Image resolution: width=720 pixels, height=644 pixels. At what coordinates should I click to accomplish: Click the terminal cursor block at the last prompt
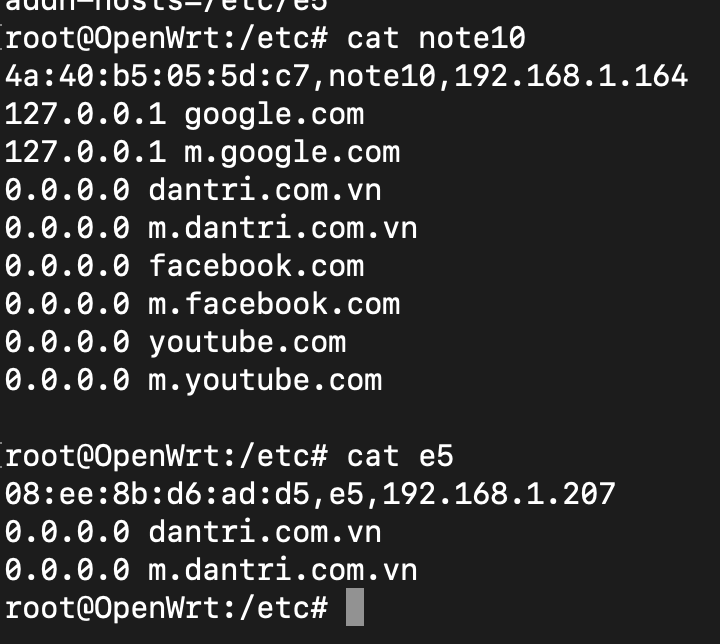click(x=355, y=608)
